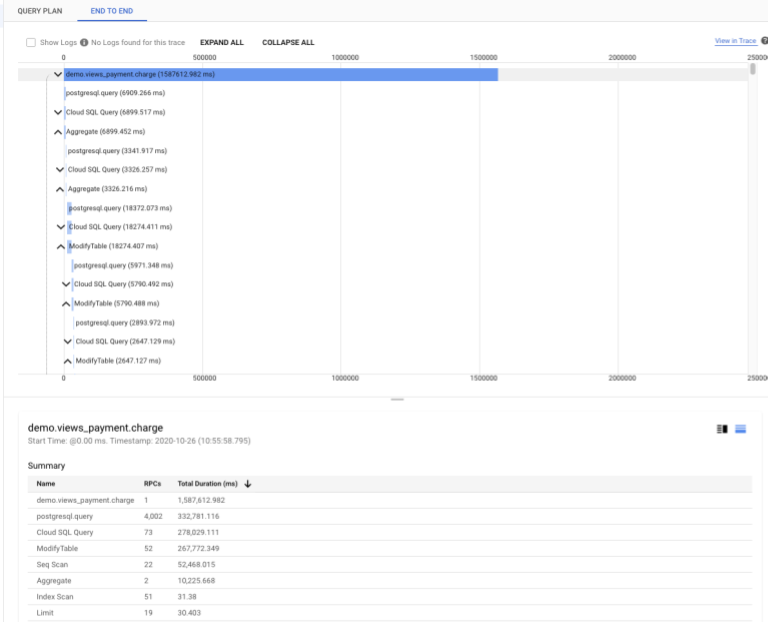Switch to column split view icon
The width and height of the screenshot is (769, 622).
point(722,429)
